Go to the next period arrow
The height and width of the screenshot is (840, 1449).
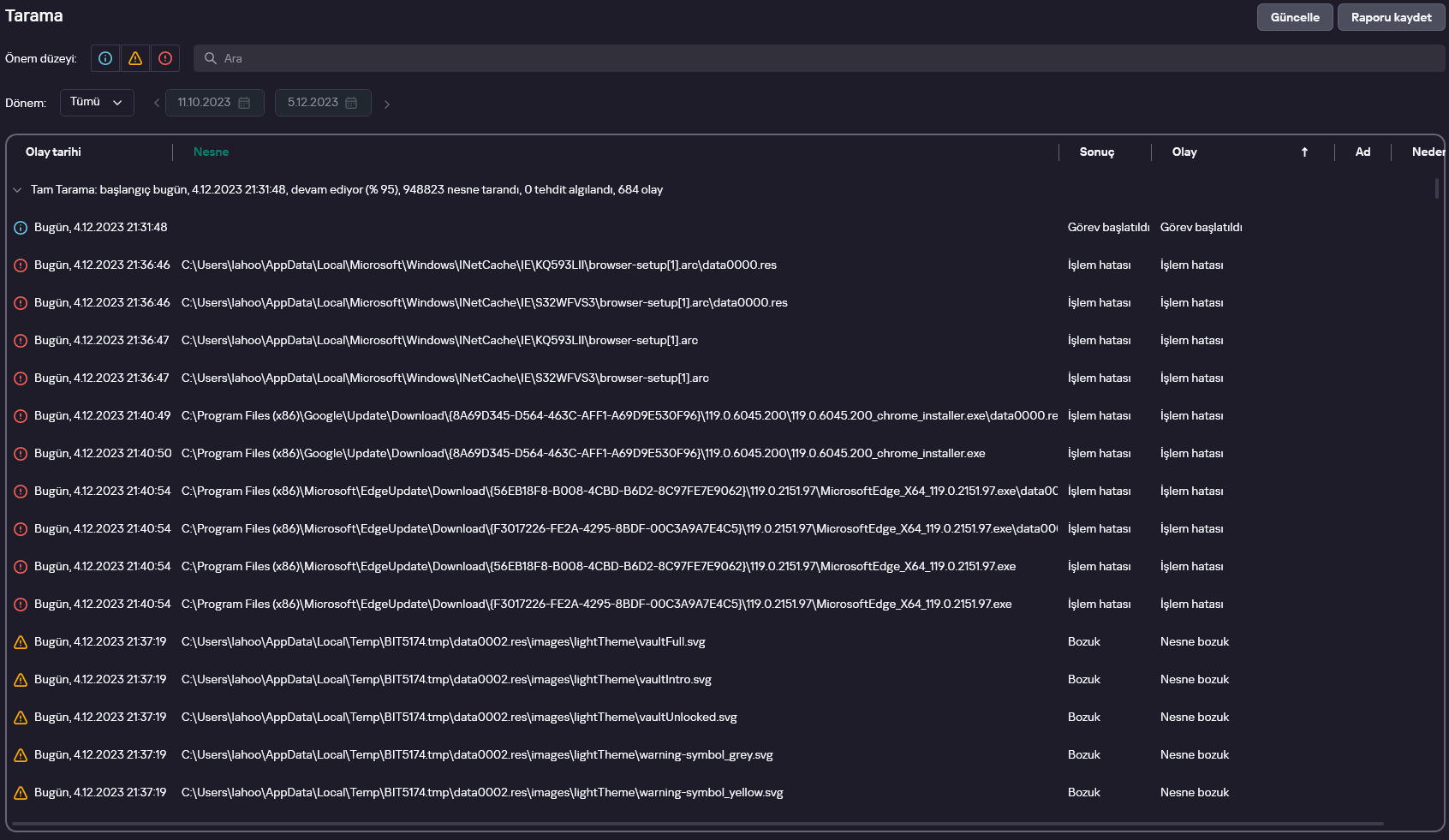click(387, 104)
